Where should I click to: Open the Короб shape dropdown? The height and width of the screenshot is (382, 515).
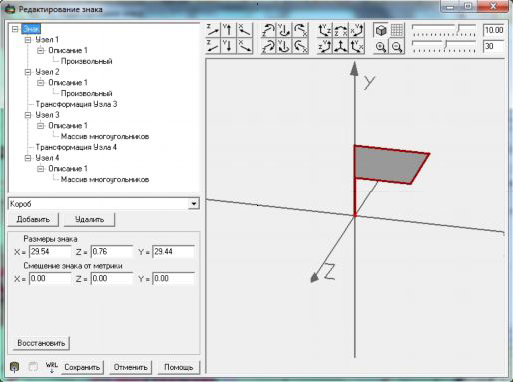[194, 204]
